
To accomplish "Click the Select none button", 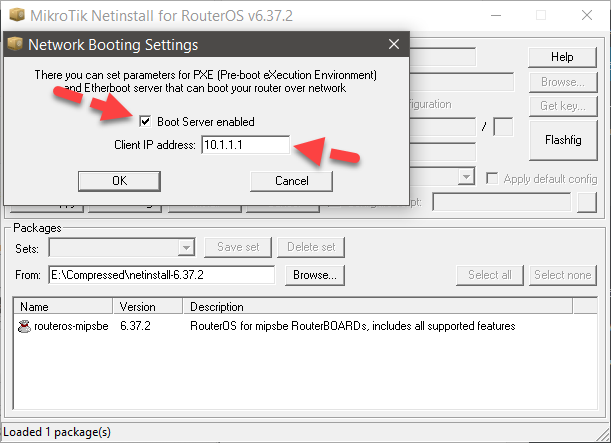I will (563, 275).
